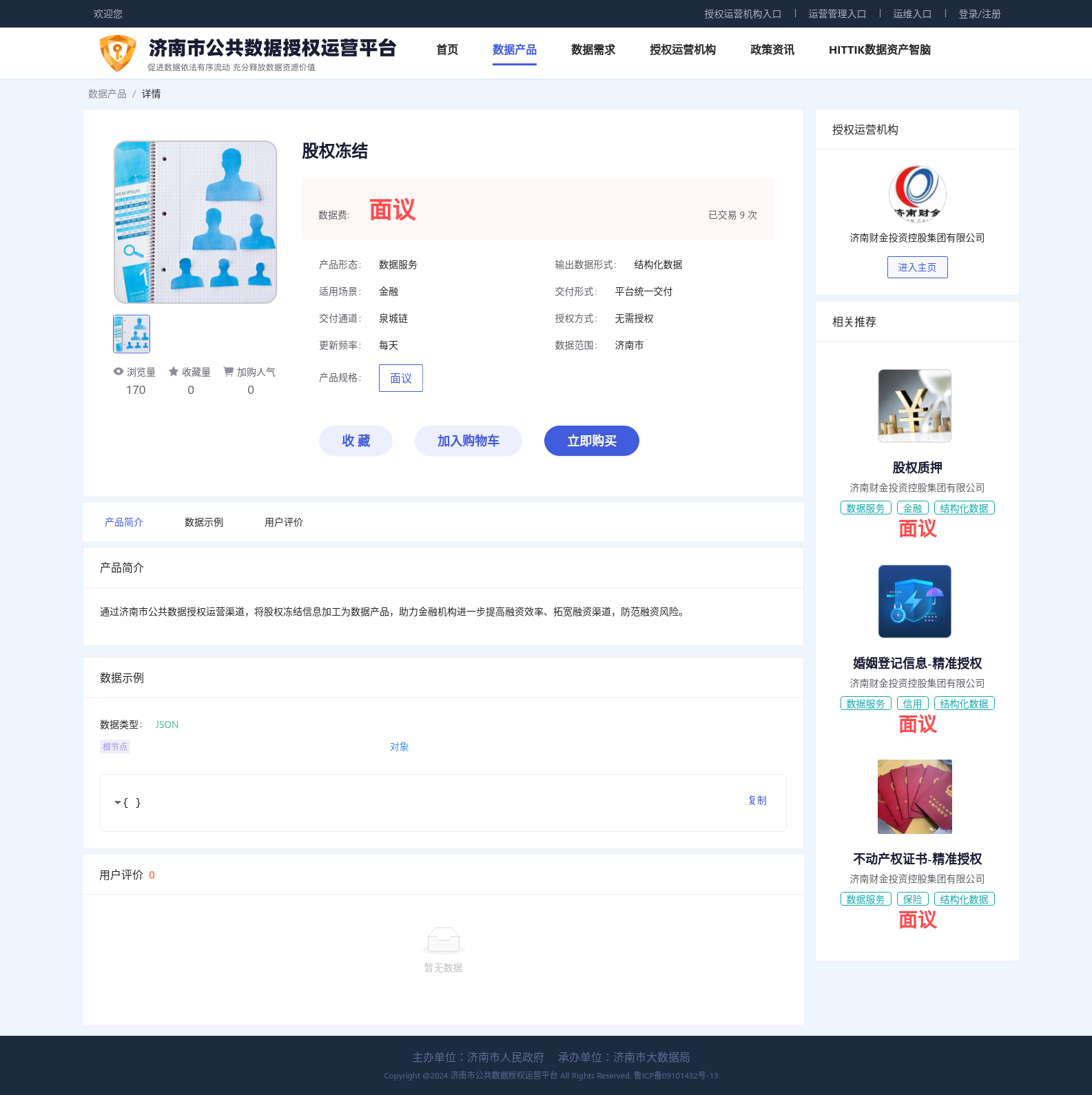Click the 根节点 label in data example
Screen dimensions: 1092x1095
pyautogui.click(x=115, y=747)
